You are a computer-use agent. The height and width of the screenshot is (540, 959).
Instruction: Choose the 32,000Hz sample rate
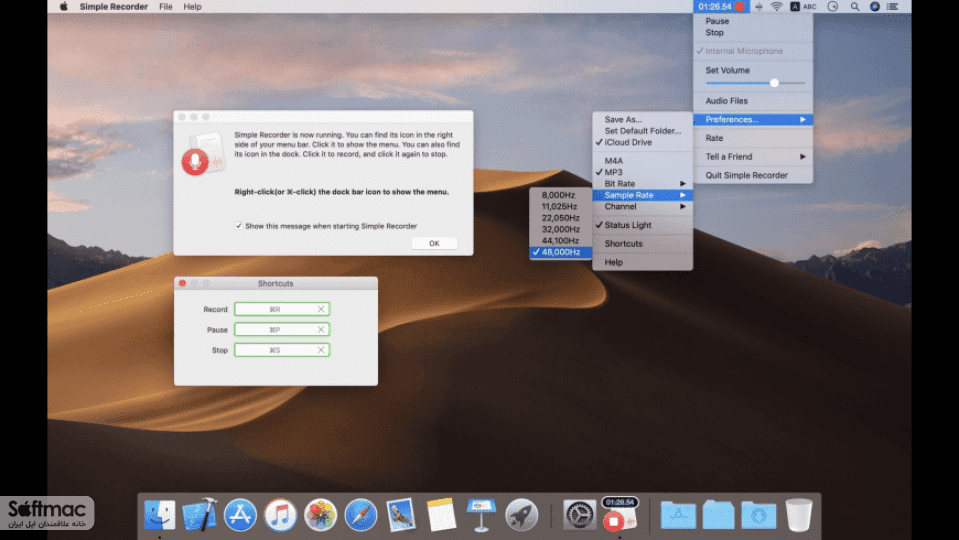click(560, 229)
